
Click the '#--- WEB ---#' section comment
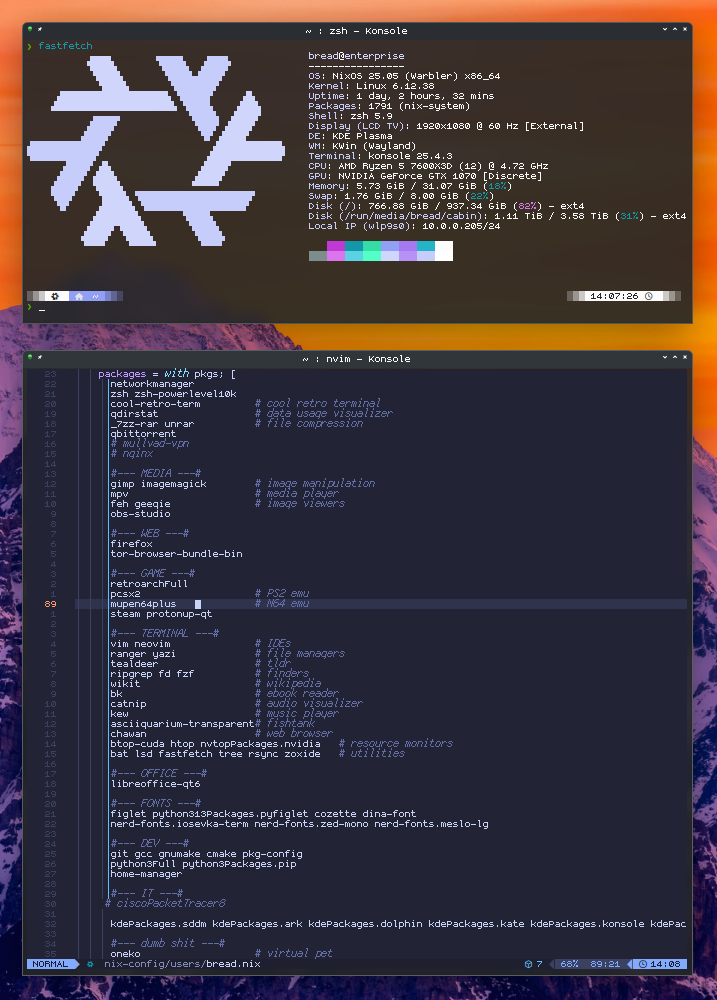coord(149,533)
